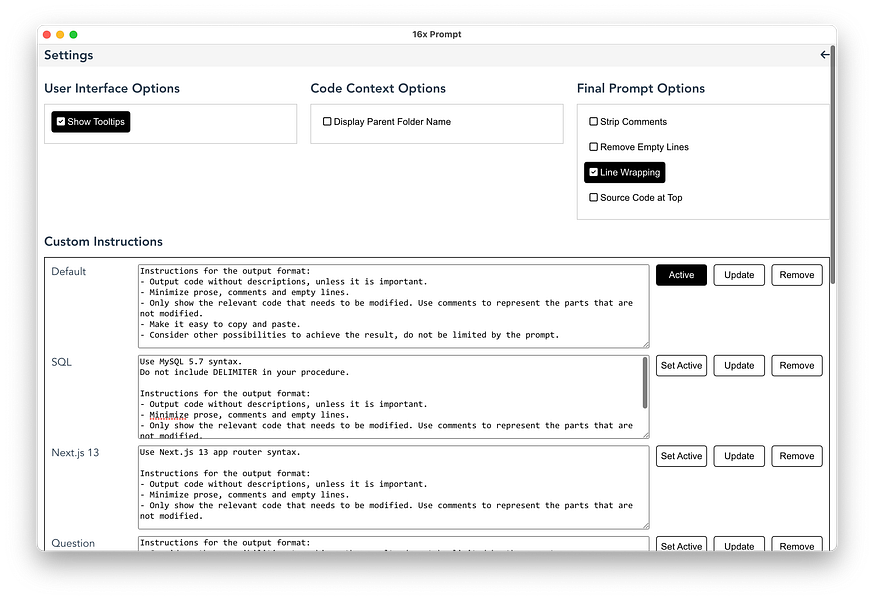
Task: Click the 'Question' instruction name
Action: (73, 543)
